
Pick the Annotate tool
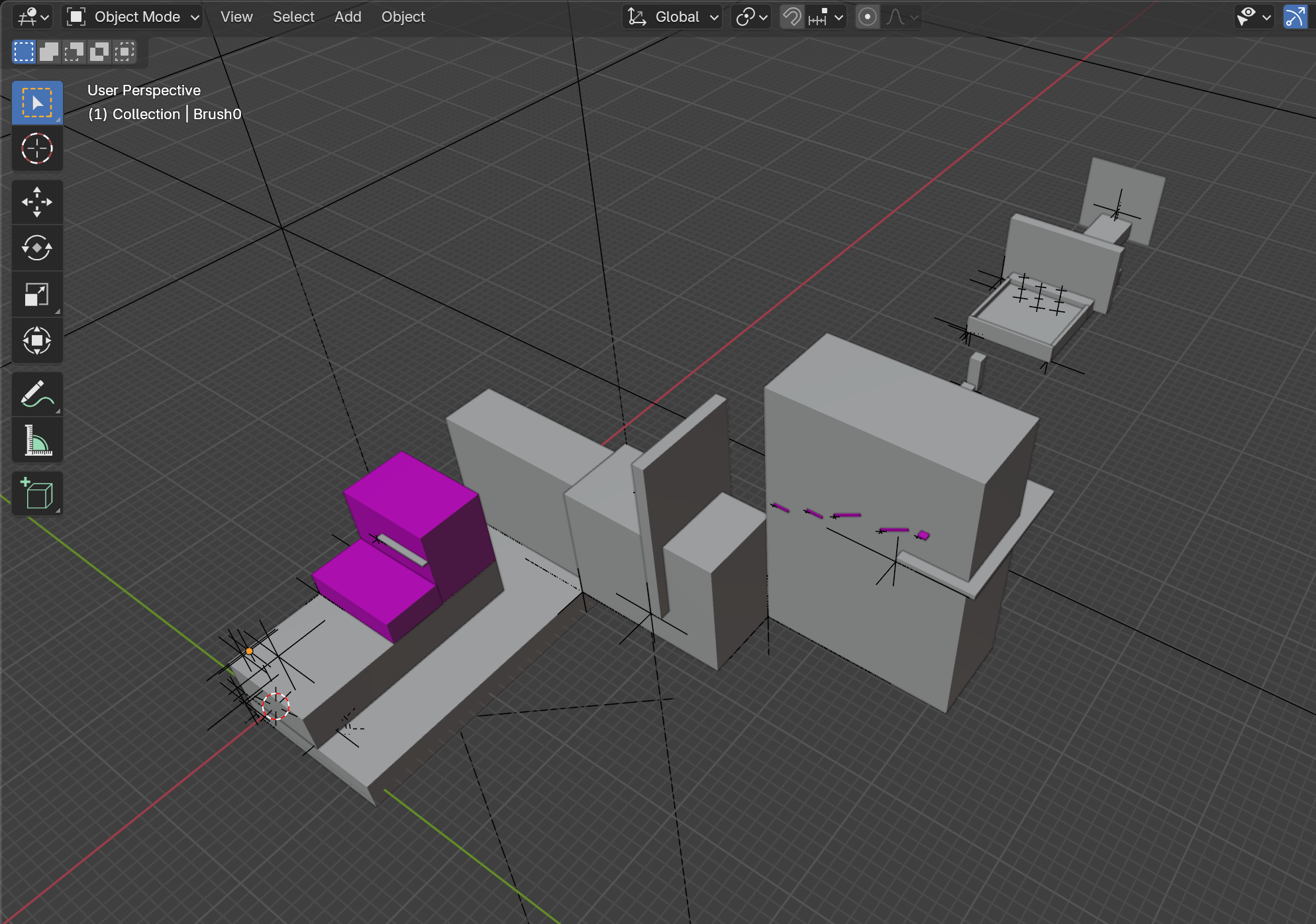coord(37,394)
